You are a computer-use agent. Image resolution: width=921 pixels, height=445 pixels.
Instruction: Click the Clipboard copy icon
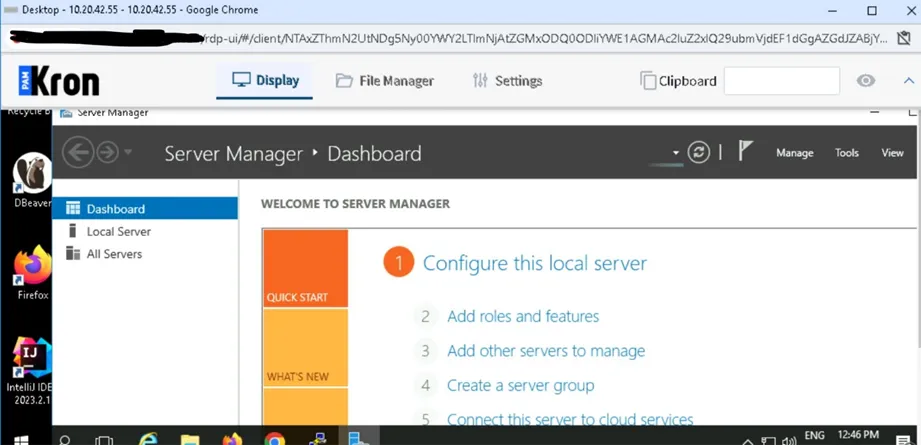click(x=648, y=81)
